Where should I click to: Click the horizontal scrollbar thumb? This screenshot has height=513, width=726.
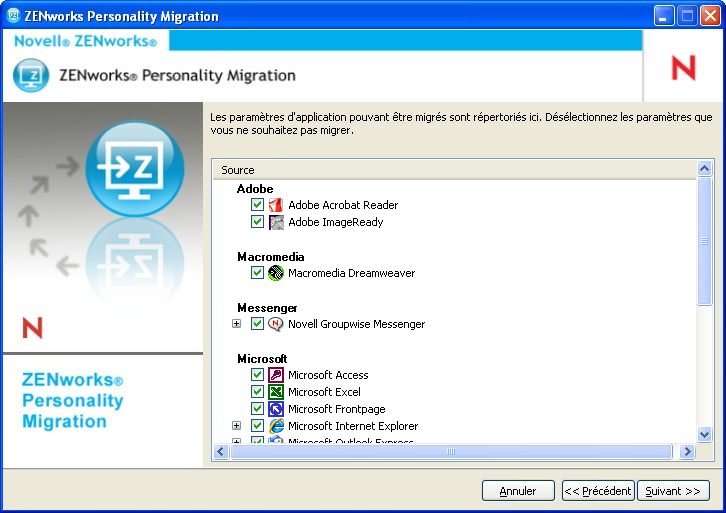(451, 451)
